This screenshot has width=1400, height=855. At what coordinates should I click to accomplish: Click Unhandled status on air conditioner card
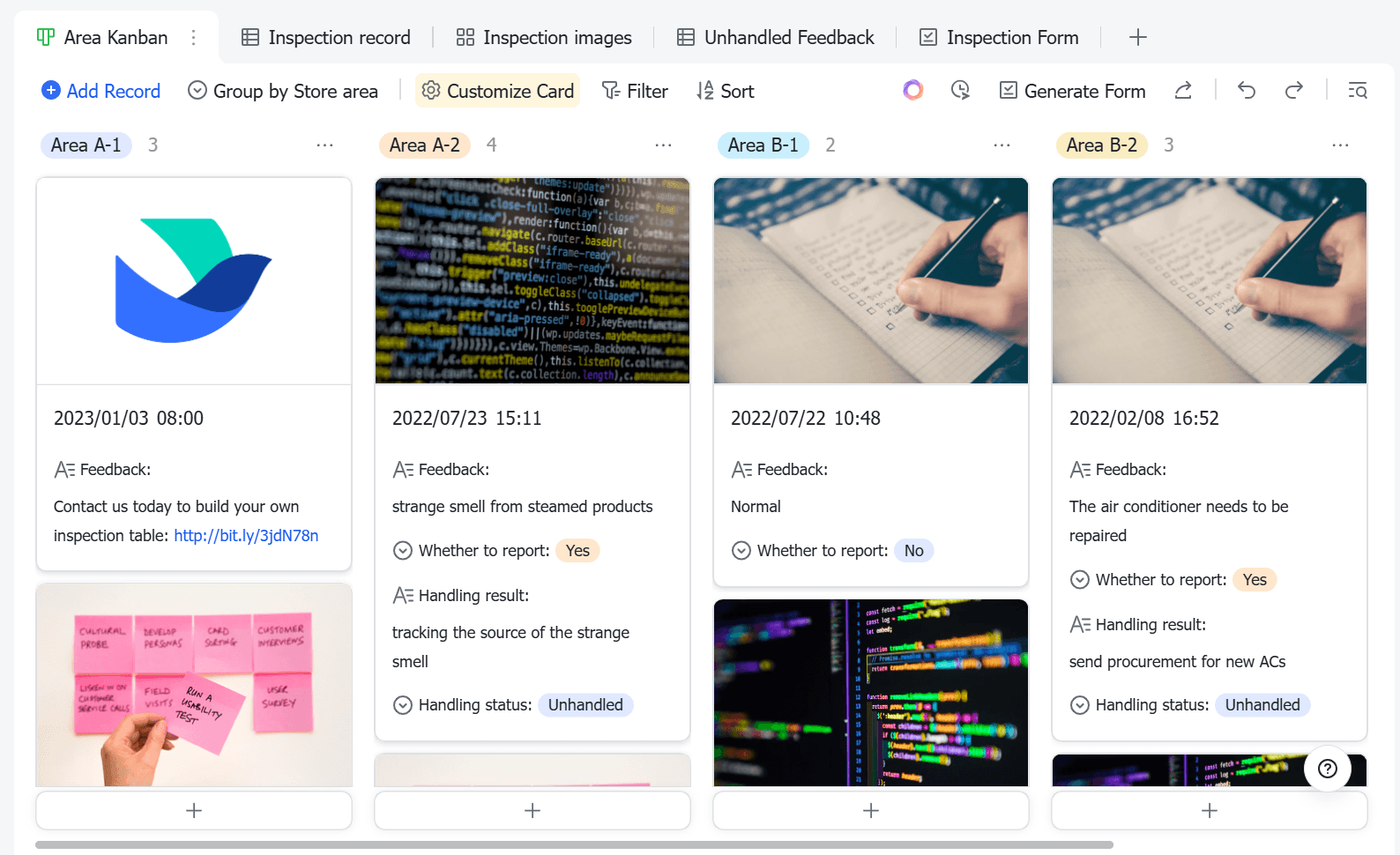tap(1262, 704)
